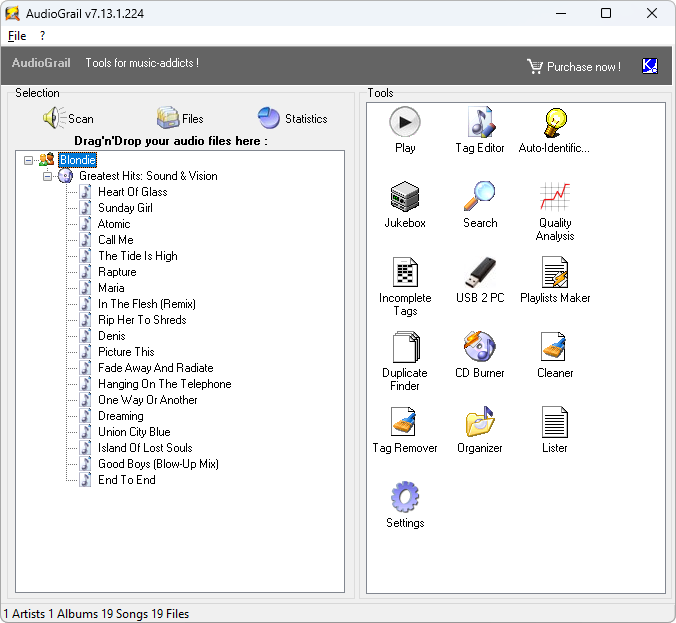Launch the Cleaner tool
Viewport: 676px width, 623px height.
pyautogui.click(x=554, y=355)
